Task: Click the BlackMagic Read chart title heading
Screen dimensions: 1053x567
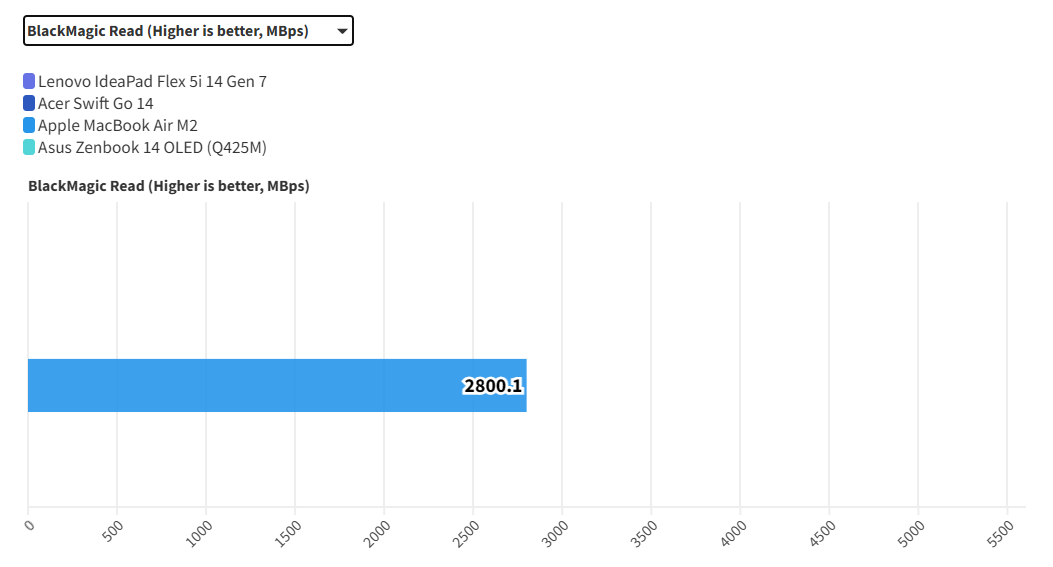Action: click(169, 186)
